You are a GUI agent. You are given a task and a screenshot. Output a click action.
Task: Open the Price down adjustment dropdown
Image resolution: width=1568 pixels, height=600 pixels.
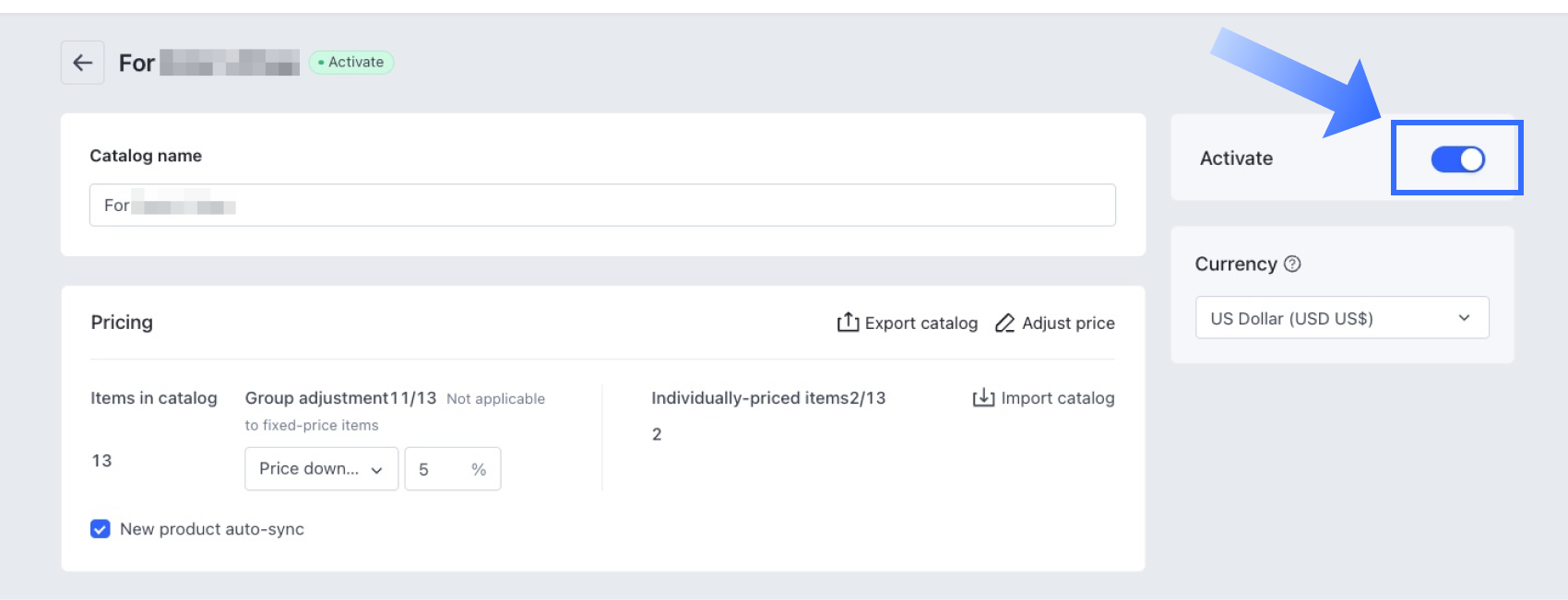click(321, 469)
